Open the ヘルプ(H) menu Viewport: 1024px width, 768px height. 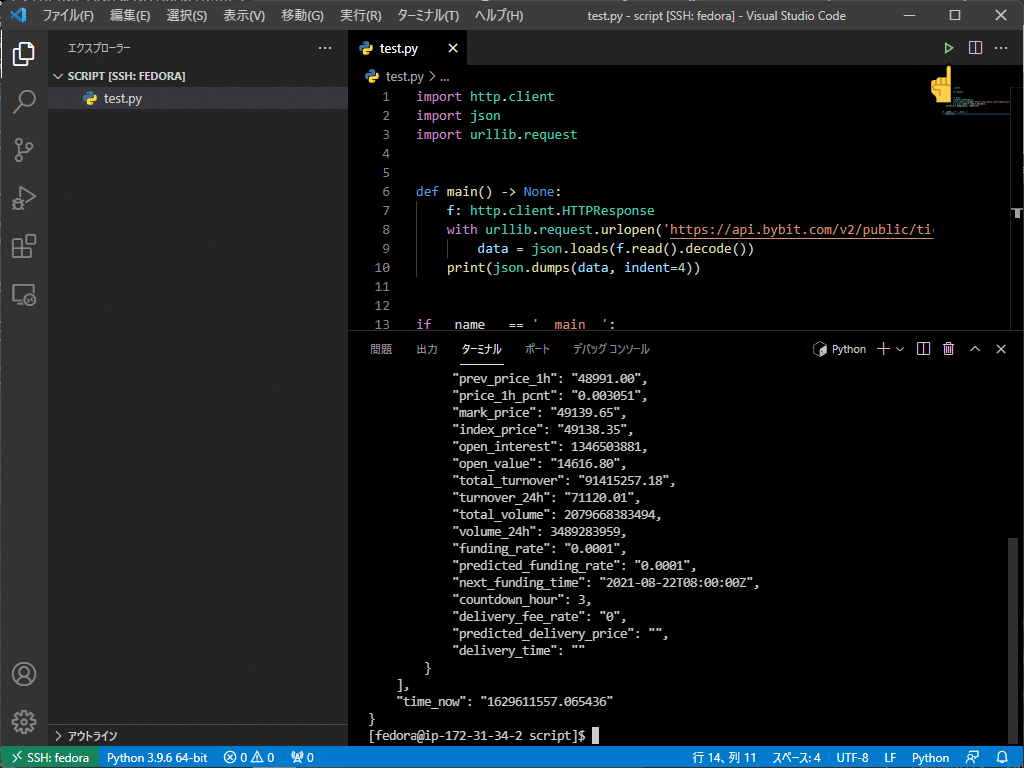click(499, 15)
